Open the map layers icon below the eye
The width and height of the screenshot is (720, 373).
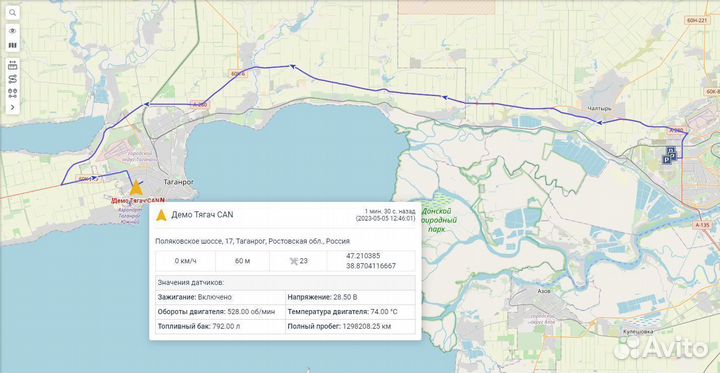(x=12, y=45)
